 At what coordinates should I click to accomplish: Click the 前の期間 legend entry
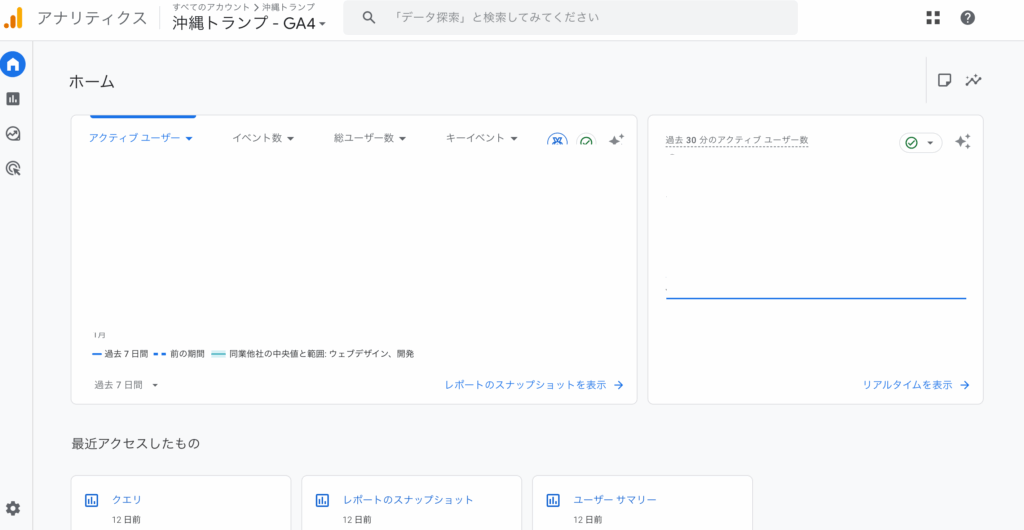179,354
